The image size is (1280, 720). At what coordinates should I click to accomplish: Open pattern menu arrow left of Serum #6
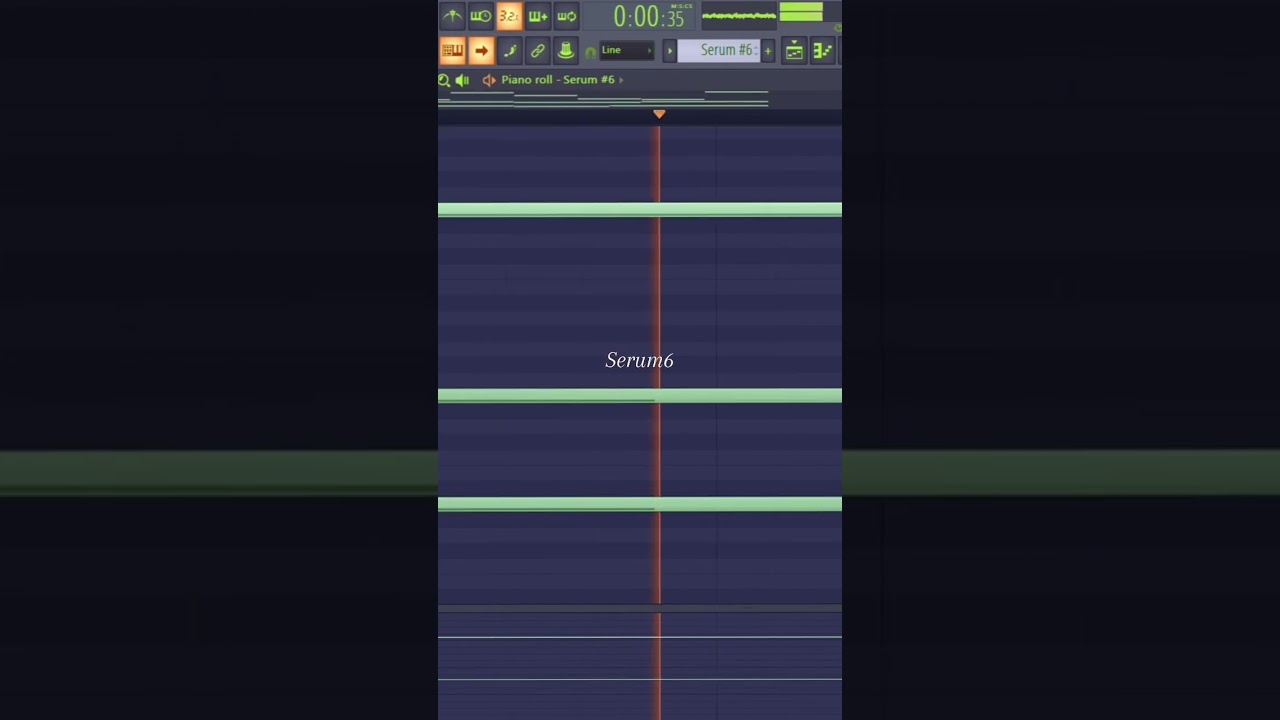coord(670,50)
